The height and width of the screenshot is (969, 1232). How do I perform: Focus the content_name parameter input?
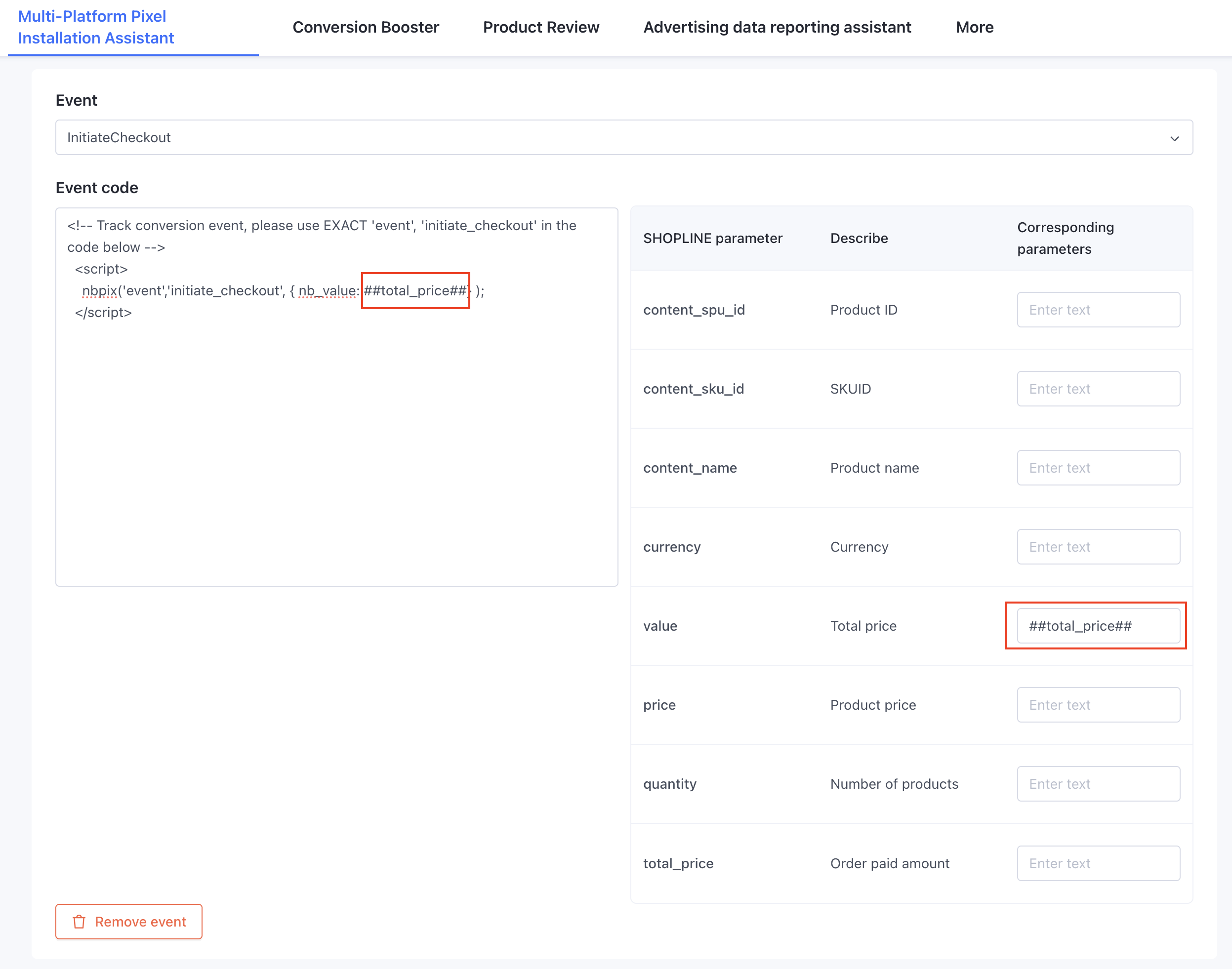coord(1098,468)
